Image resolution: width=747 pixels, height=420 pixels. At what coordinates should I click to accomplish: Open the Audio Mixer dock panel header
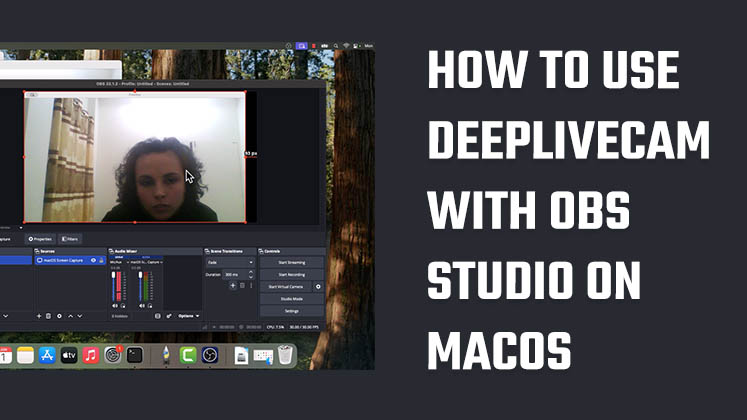click(155, 251)
